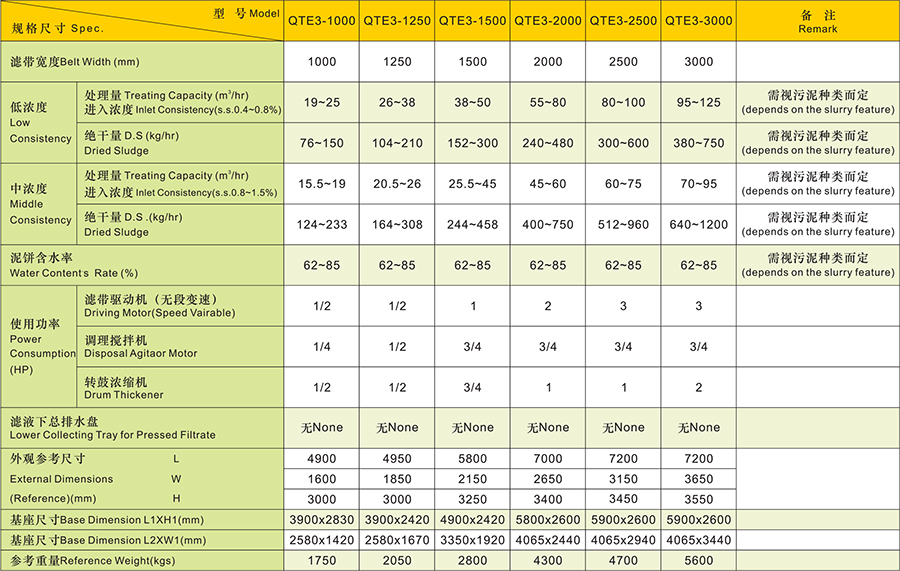Select the 5600 reference weight cell

pos(698,561)
